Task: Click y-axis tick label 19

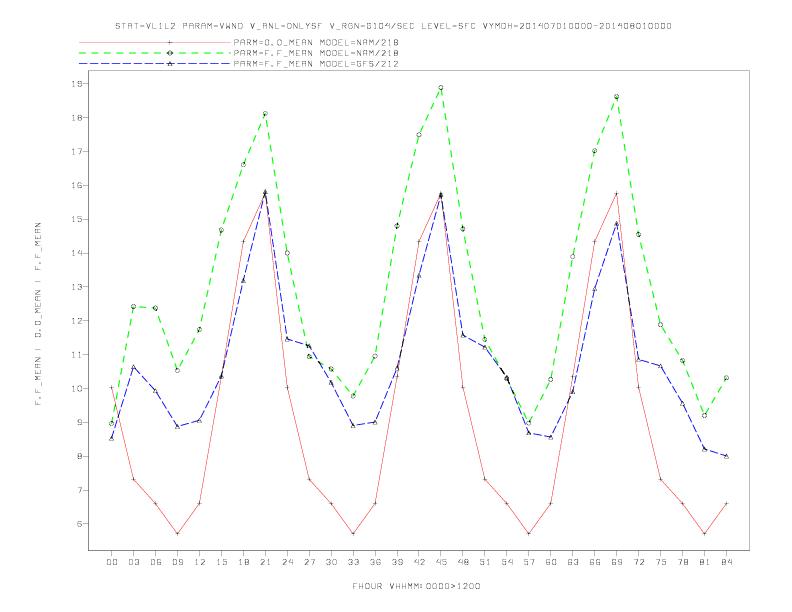Action: pos(76,84)
